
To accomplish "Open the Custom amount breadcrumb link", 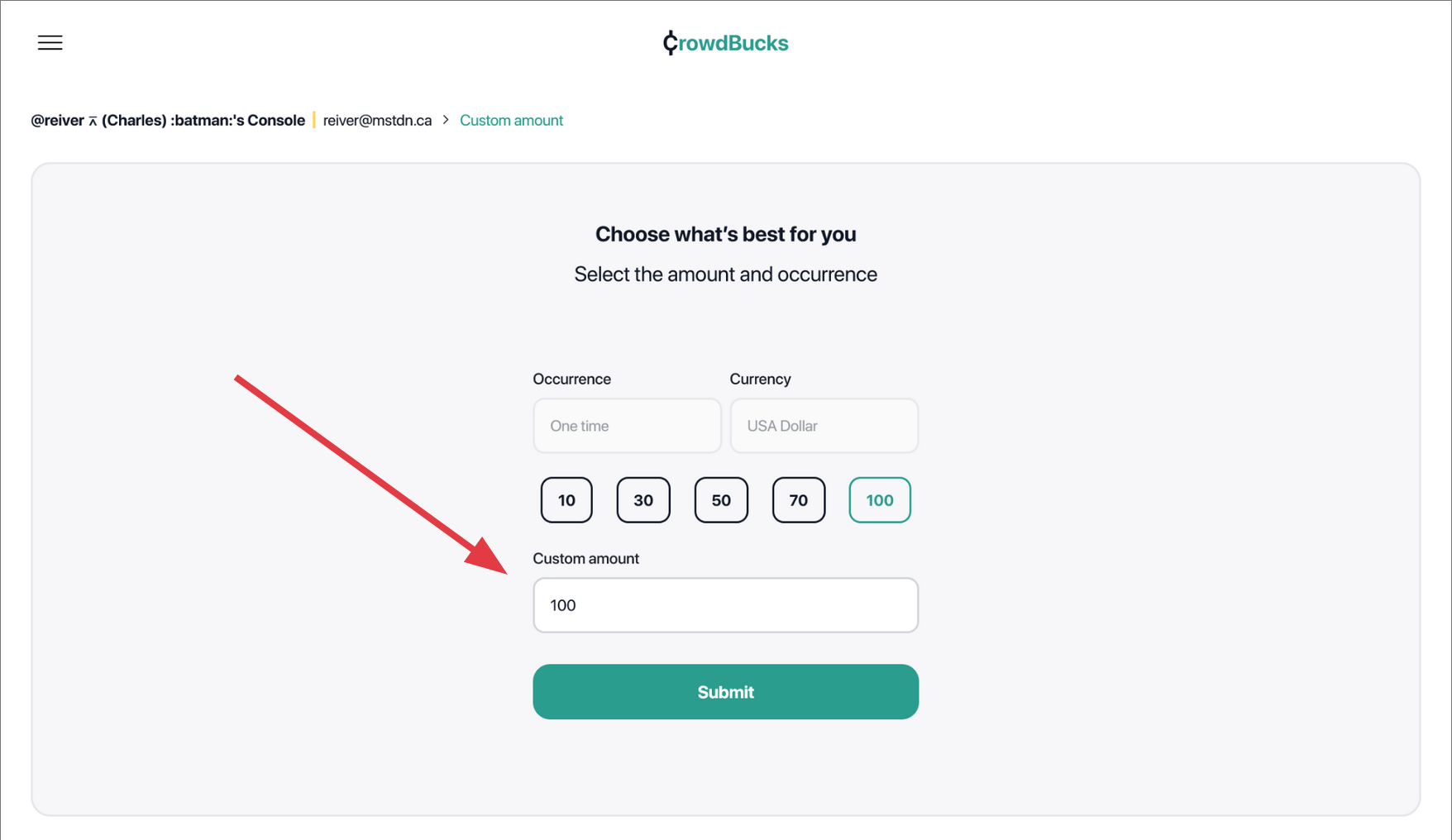I will (511, 121).
